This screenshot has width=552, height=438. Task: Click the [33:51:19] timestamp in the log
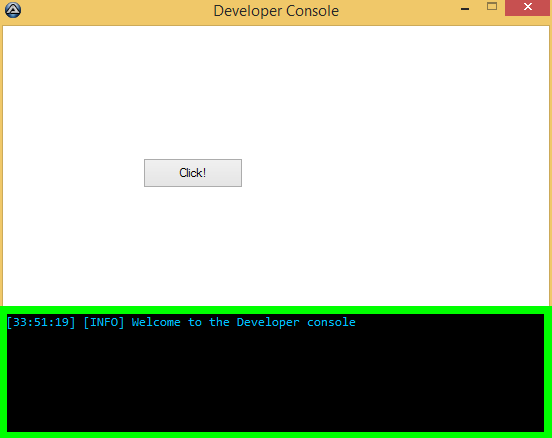click(x=41, y=323)
